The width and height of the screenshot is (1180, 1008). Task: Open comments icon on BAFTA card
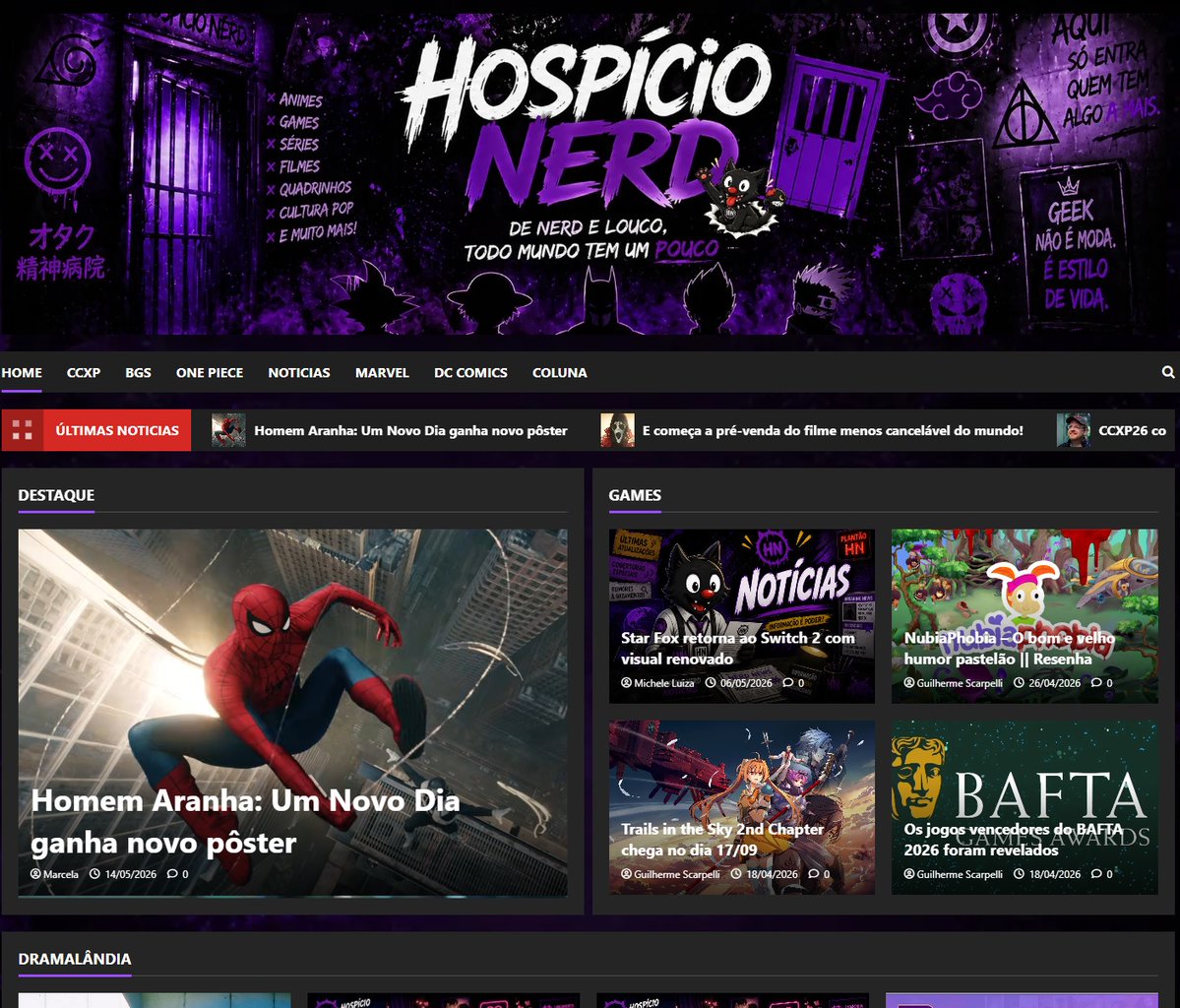1096,874
